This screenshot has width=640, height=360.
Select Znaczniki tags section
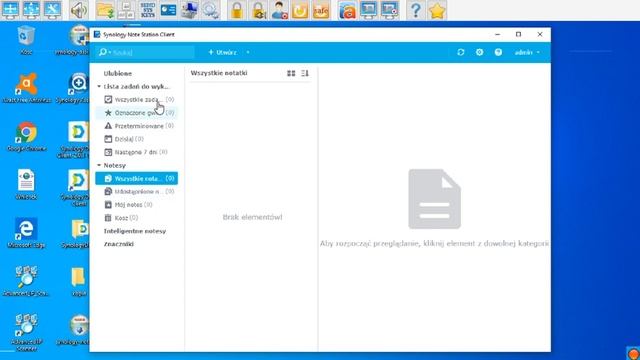[x=118, y=244]
